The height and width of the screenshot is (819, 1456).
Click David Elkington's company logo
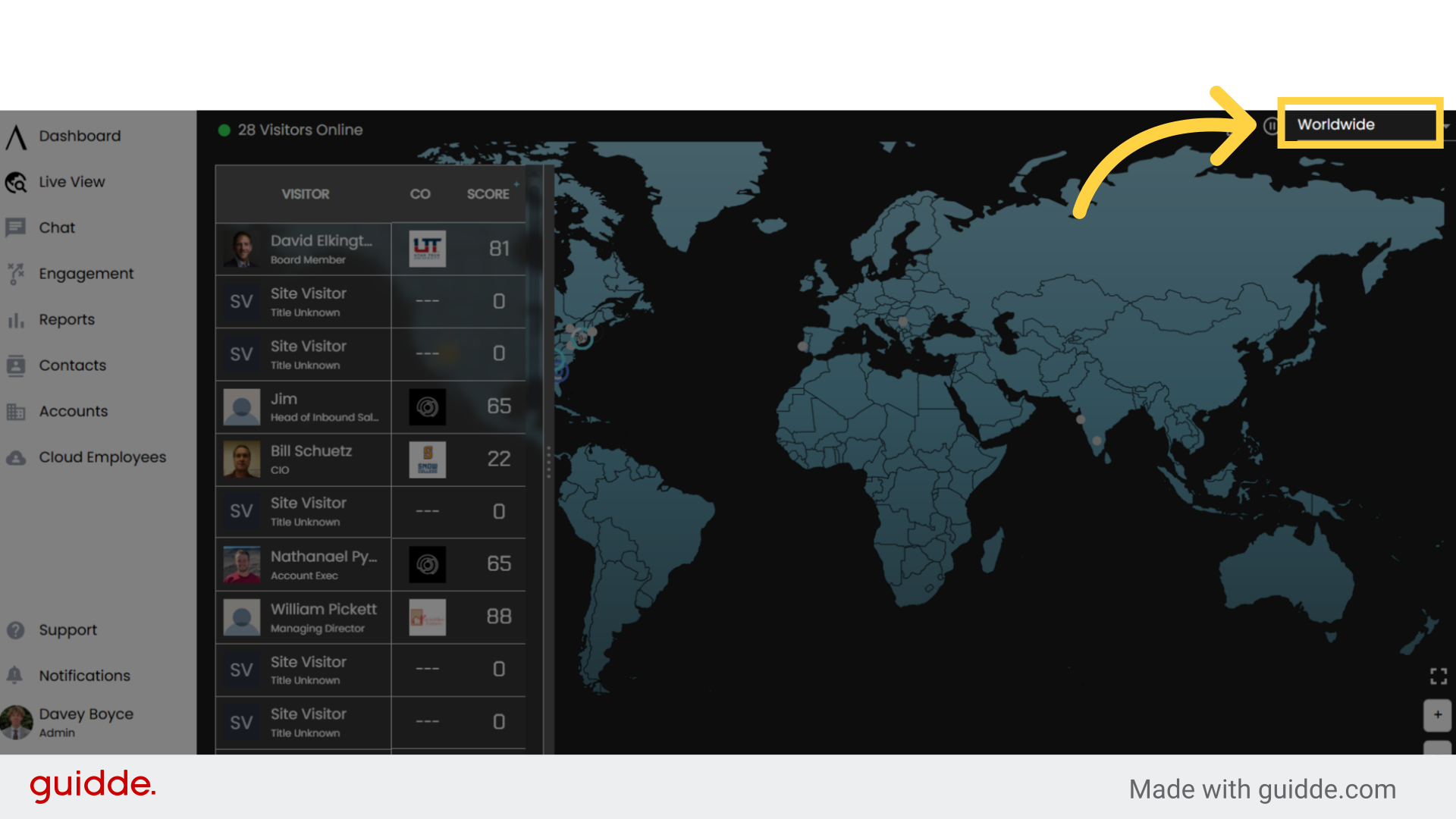click(x=428, y=249)
